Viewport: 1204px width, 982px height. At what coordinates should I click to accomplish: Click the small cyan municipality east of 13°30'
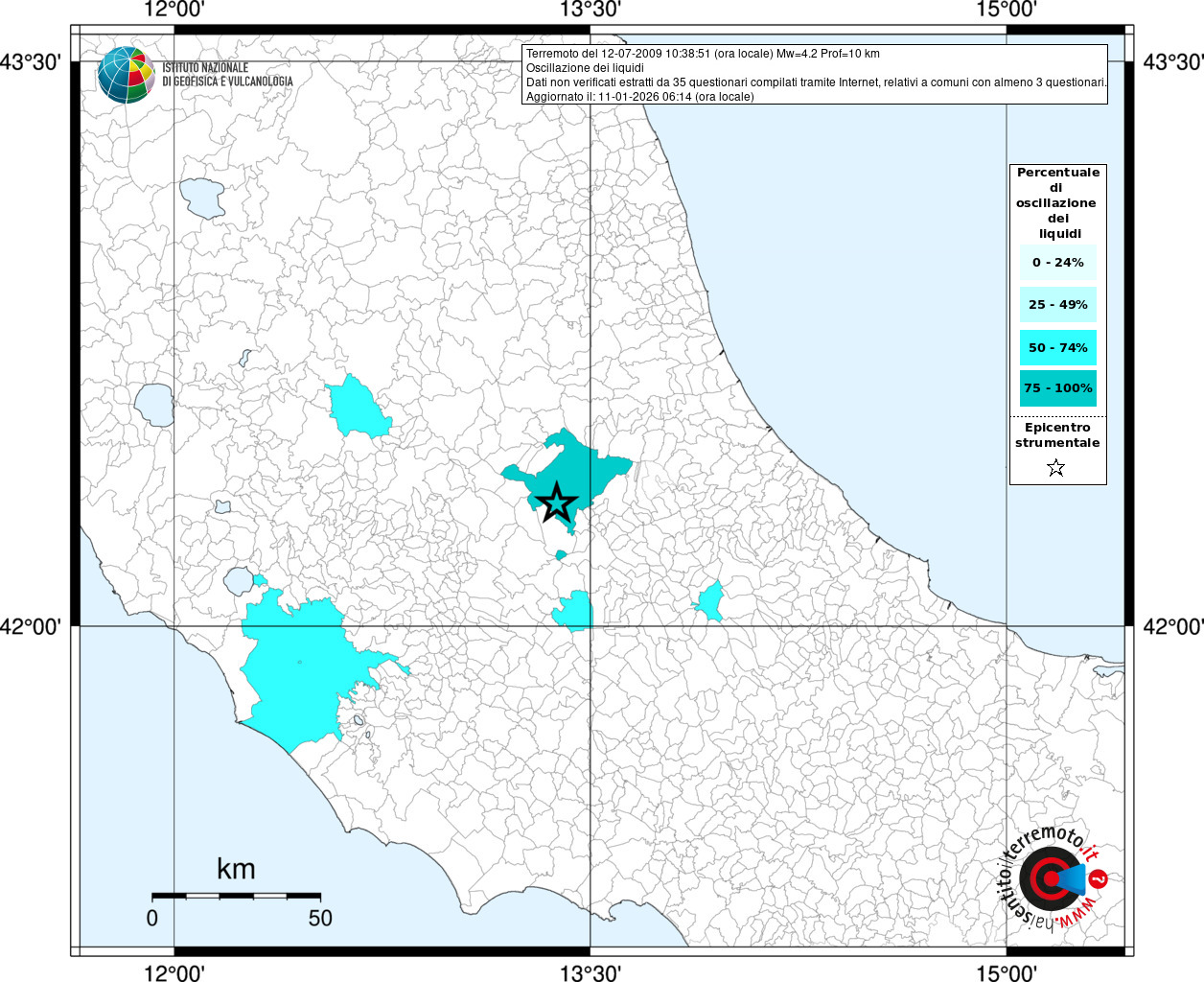click(x=709, y=602)
